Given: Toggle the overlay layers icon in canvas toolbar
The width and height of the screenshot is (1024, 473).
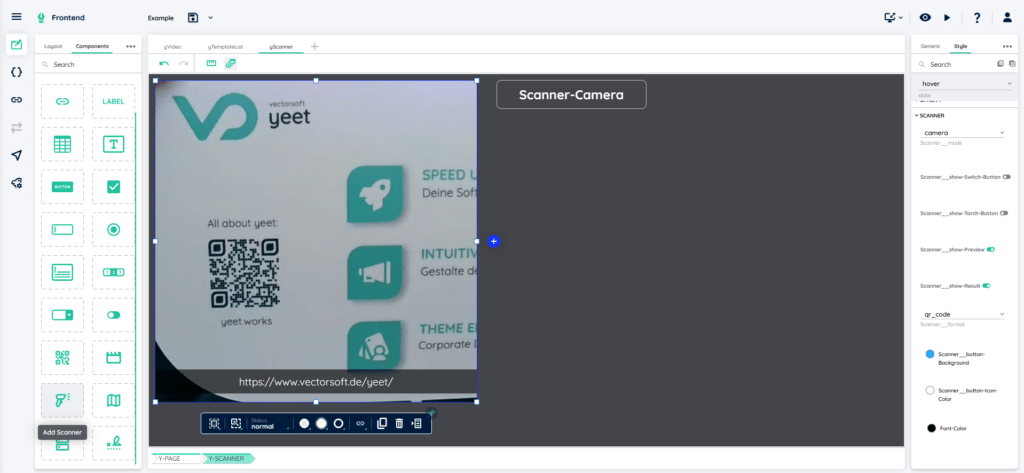Looking at the screenshot, I should click(230, 63).
